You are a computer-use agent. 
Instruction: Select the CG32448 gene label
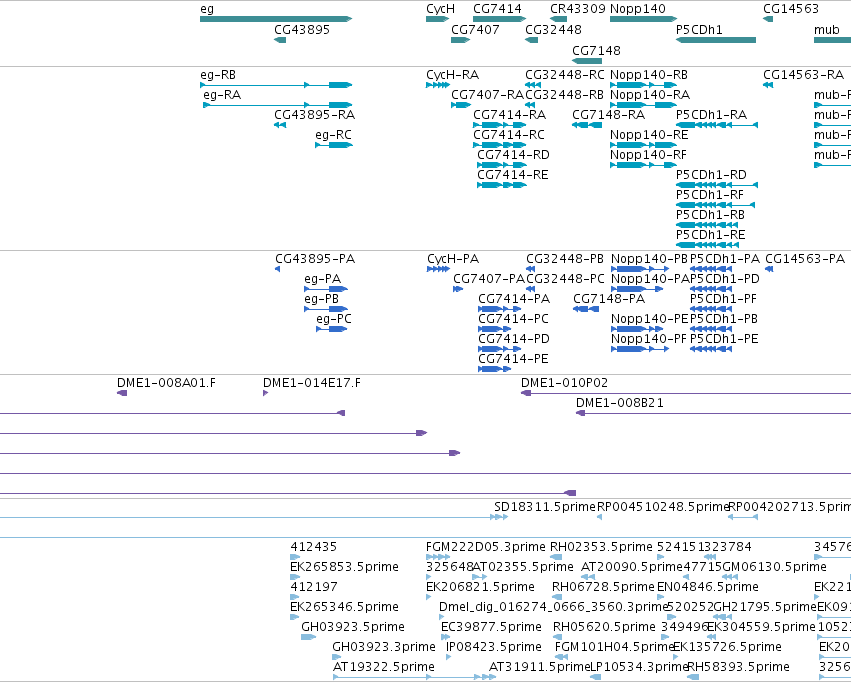tap(553, 30)
